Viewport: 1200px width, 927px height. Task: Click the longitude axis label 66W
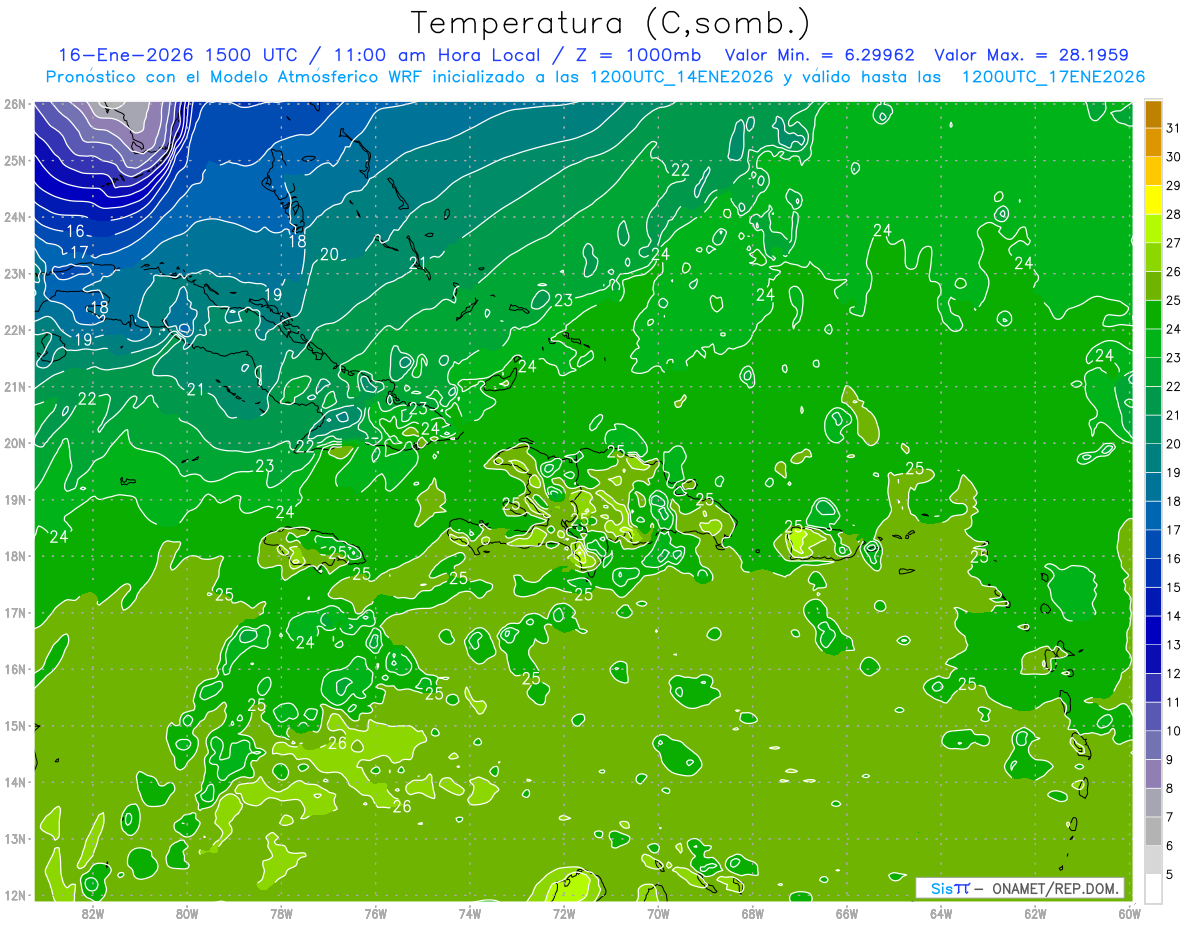[847, 913]
